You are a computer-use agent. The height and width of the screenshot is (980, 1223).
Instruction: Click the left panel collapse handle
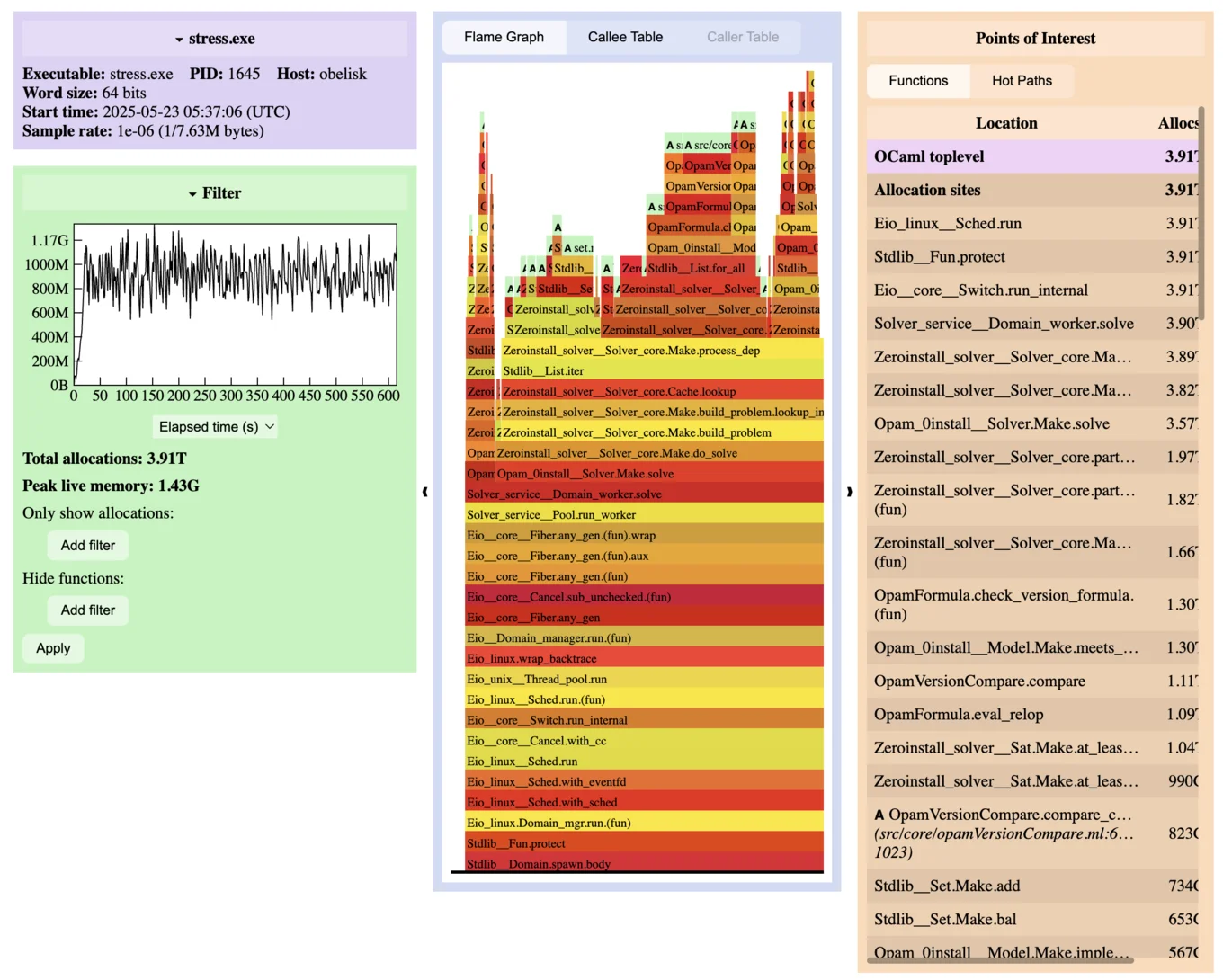coord(424,491)
